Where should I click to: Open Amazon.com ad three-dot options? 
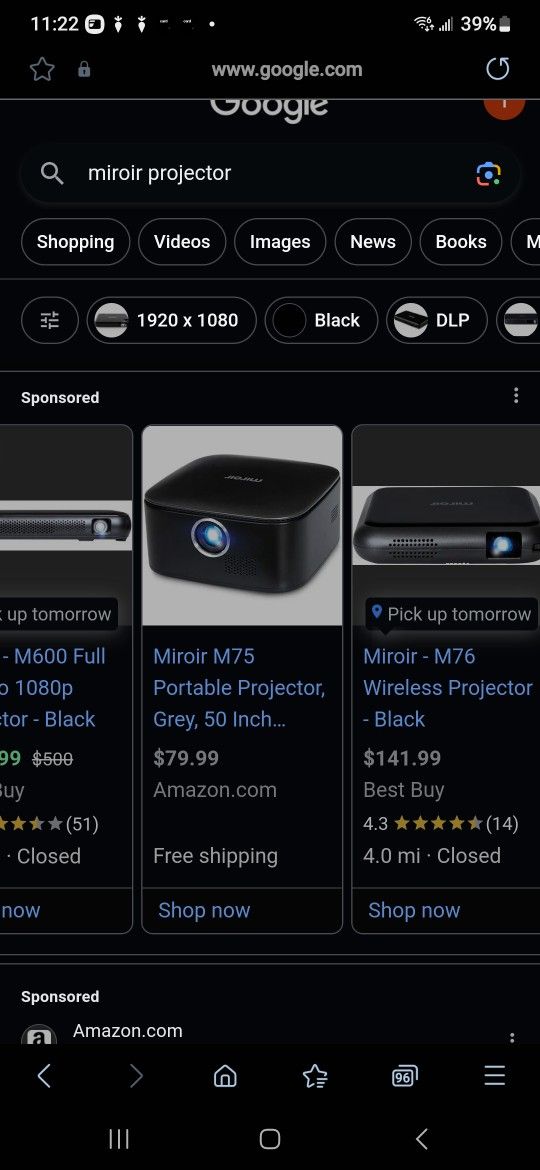coord(512,1037)
